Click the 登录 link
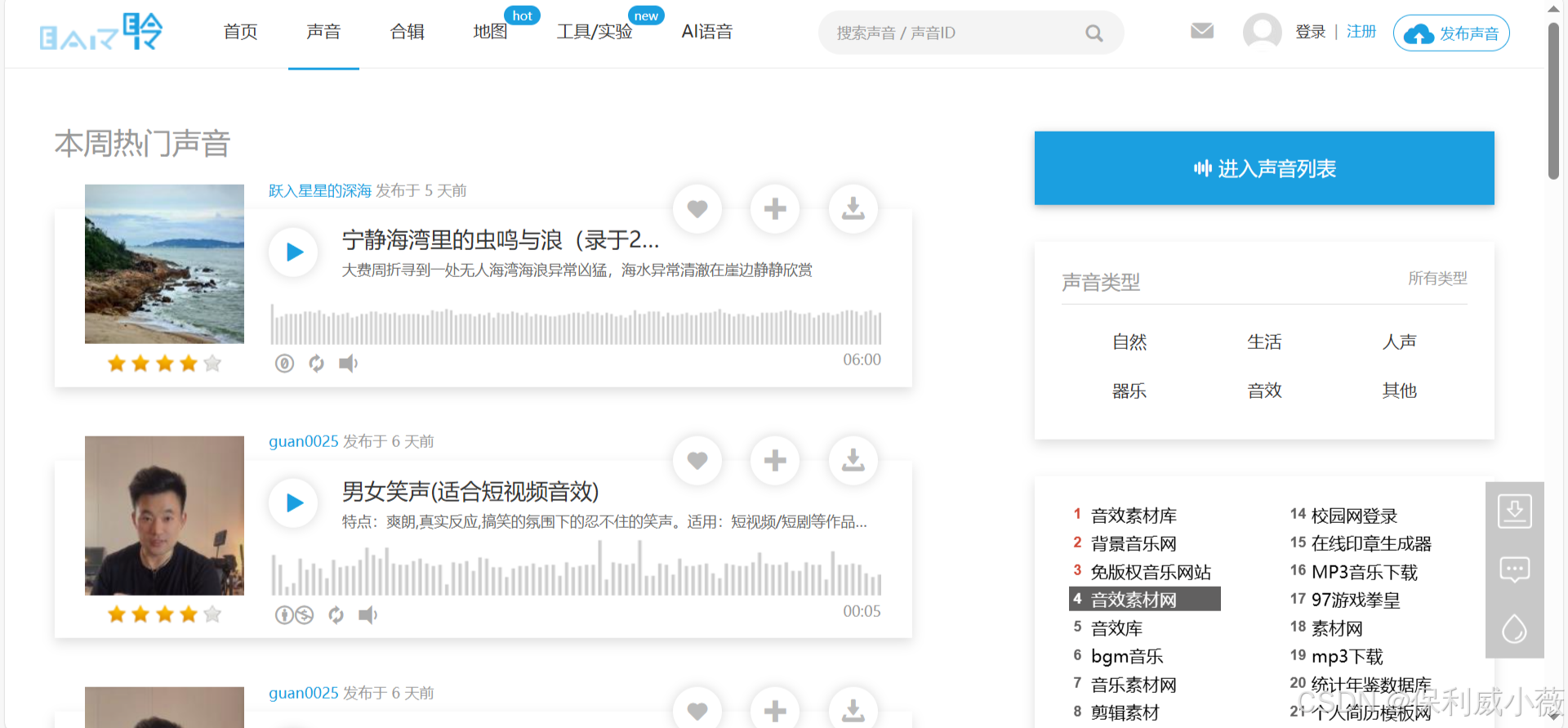Image resolution: width=1568 pixels, height=728 pixels. tap(1310, 32)
